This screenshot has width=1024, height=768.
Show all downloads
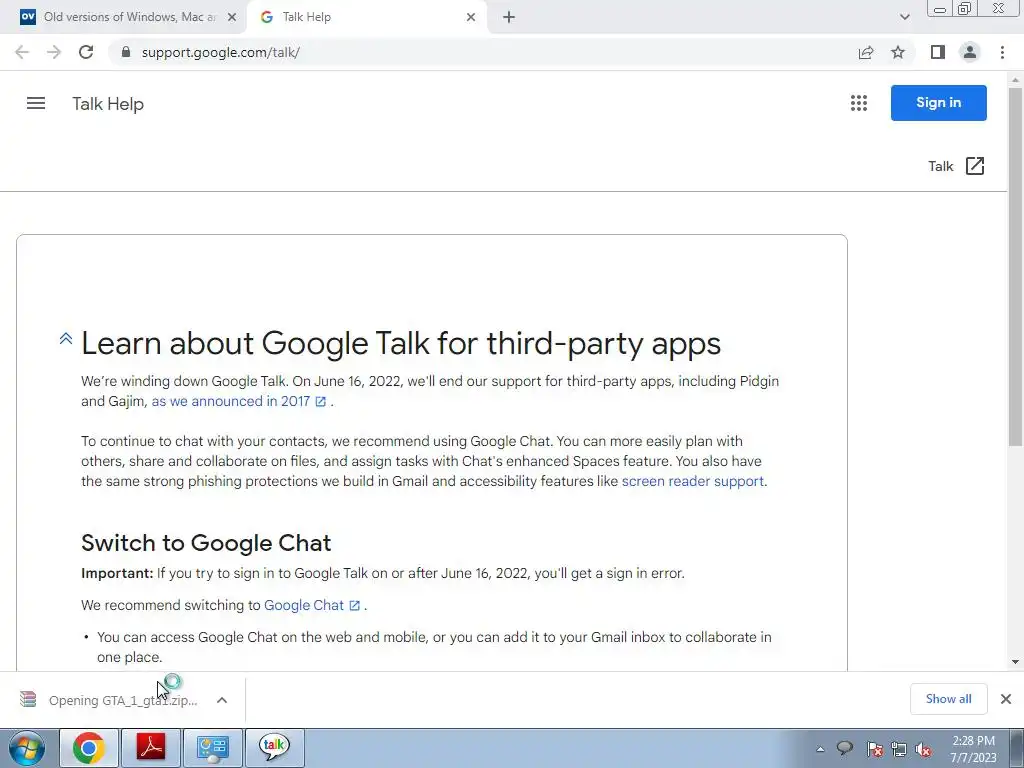pyautogui.click(x=948, y=699)
